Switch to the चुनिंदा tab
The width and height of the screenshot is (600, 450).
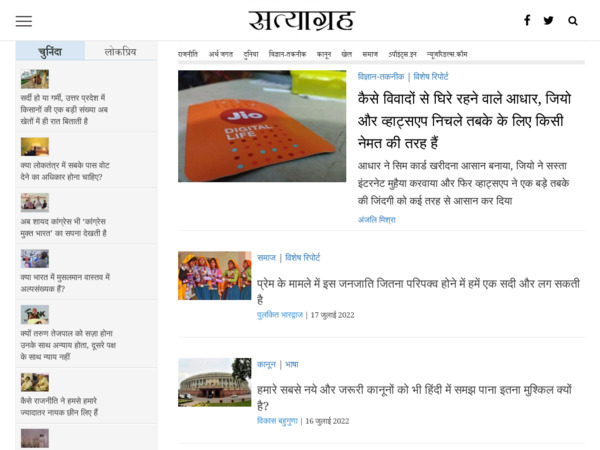click(x=50, y=51)
